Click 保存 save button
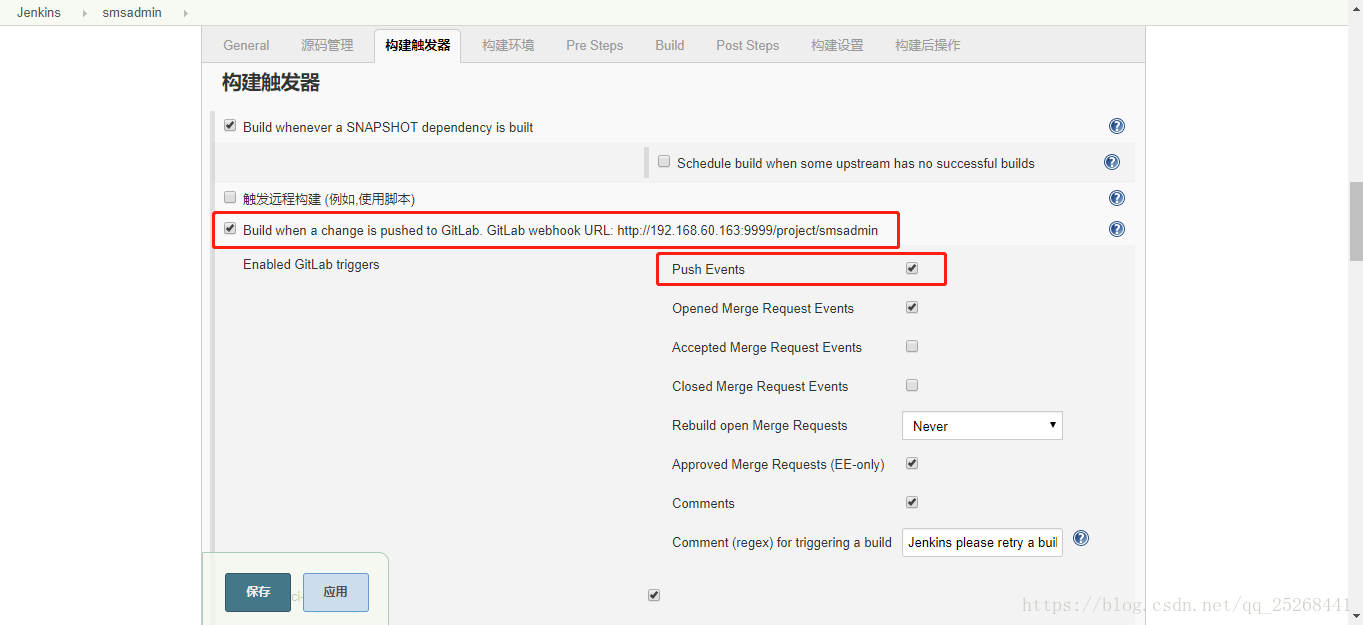 coord(258,592)
